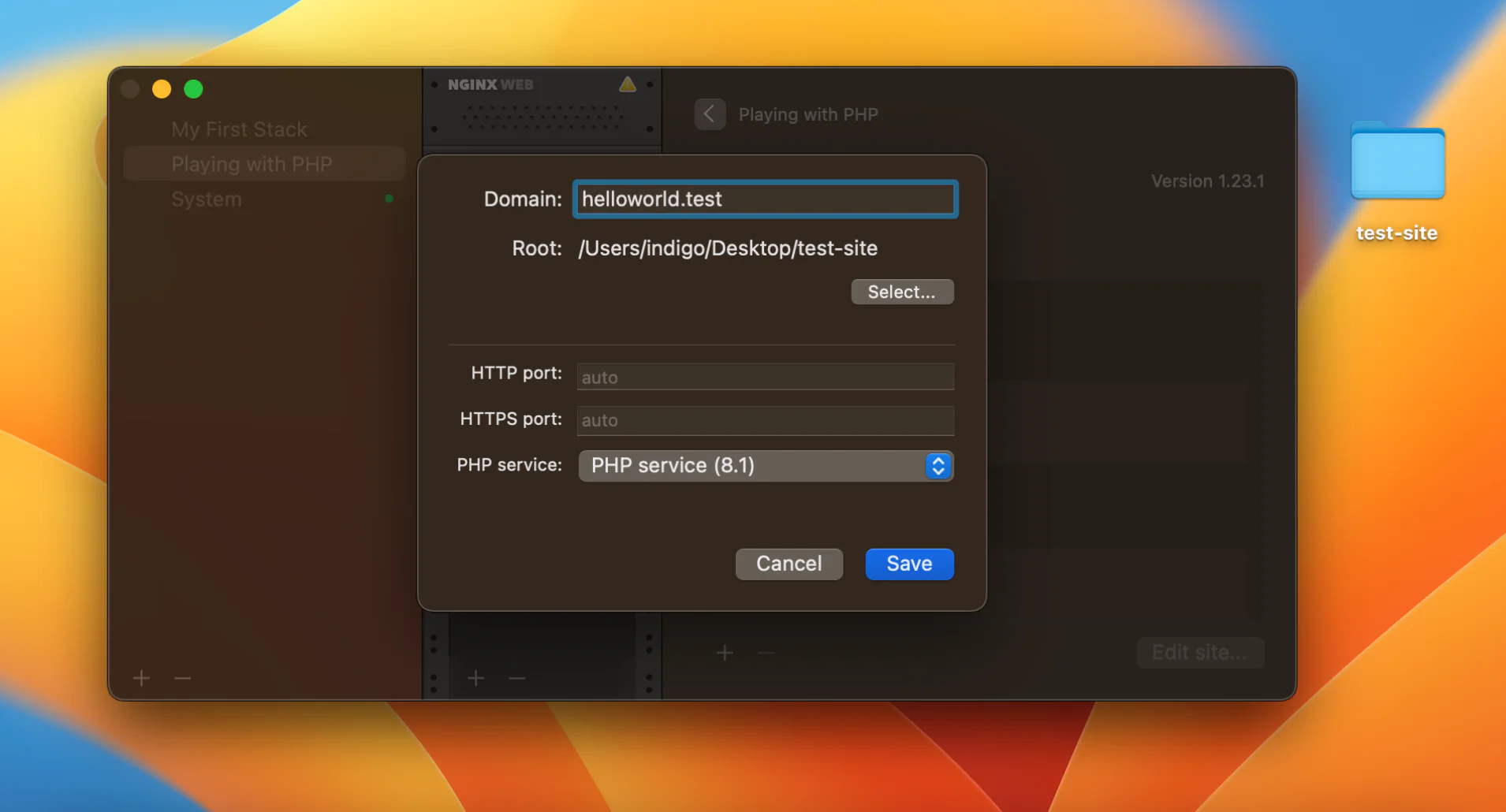Click the NGINX warning triangle icon
This screenshot has height=812, width=1506.
pyautogui.click(x=627, y=84)
